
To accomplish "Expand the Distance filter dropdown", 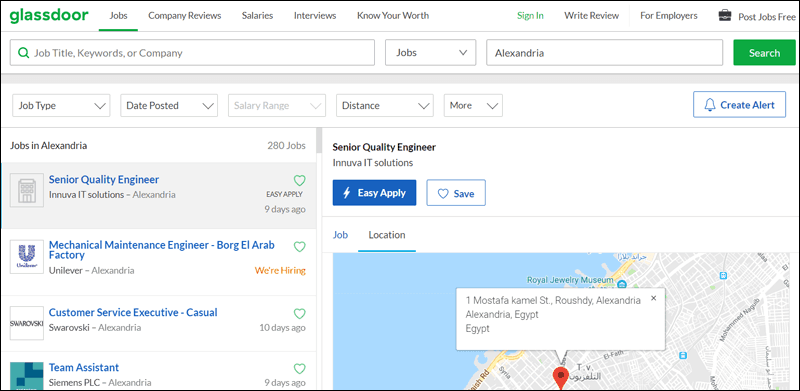I will [x=385, y=106].
